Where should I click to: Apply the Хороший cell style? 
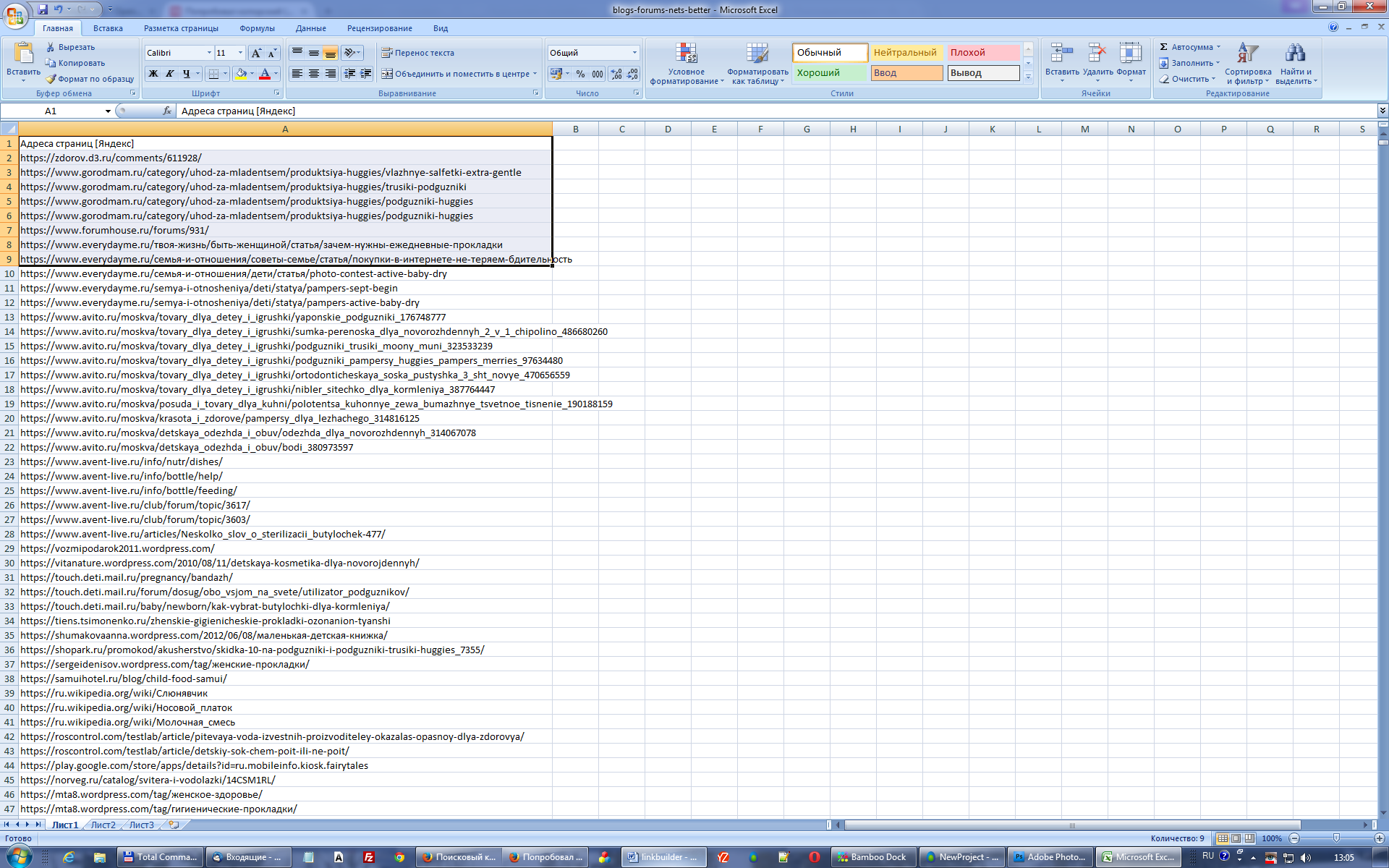[x=829, y=73]
